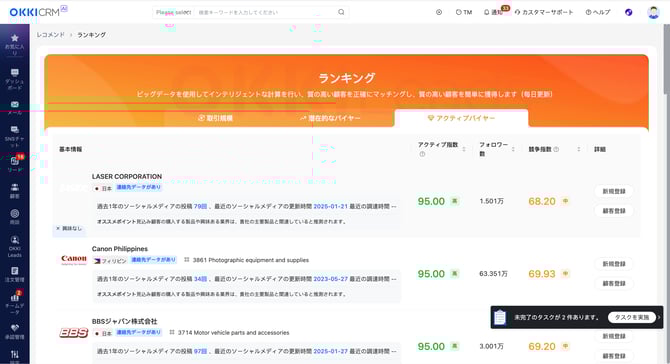This screenshot has width=670, height=364.
Task: Sort by 競争指数 column arrows
Action: (x=579, y=149)
